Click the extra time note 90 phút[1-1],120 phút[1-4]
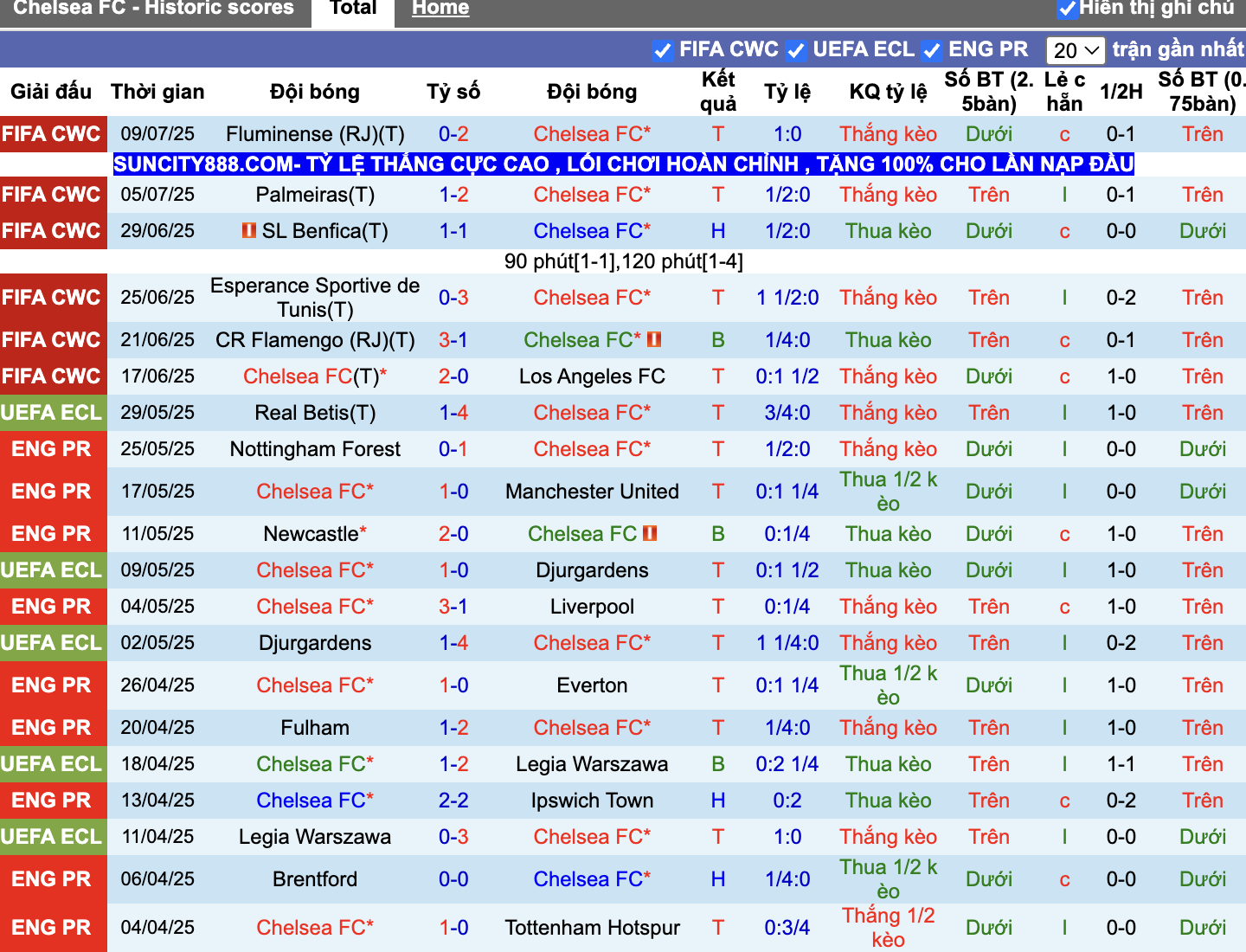The width and height of the screenshot is (1246, 952). click(623, 261)
